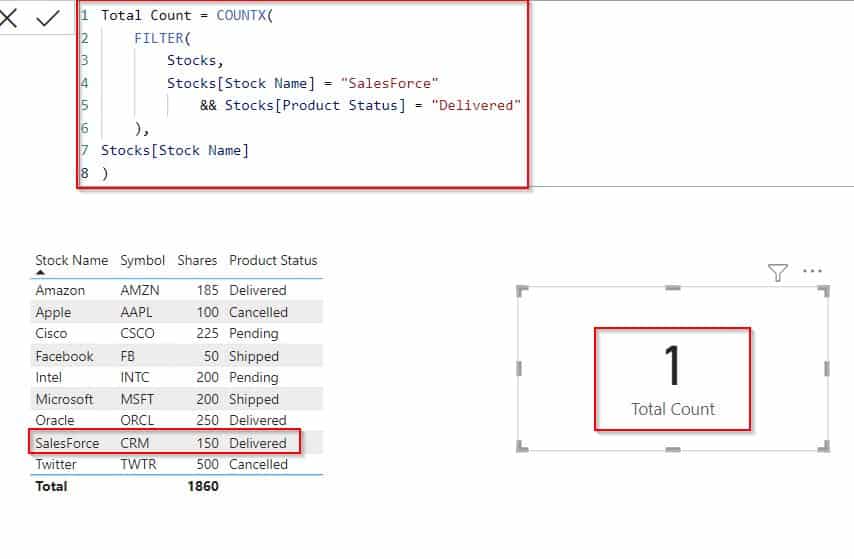Click the CRM symbol cell
This screenshot has width=854, height=559.
click(135, 443)
